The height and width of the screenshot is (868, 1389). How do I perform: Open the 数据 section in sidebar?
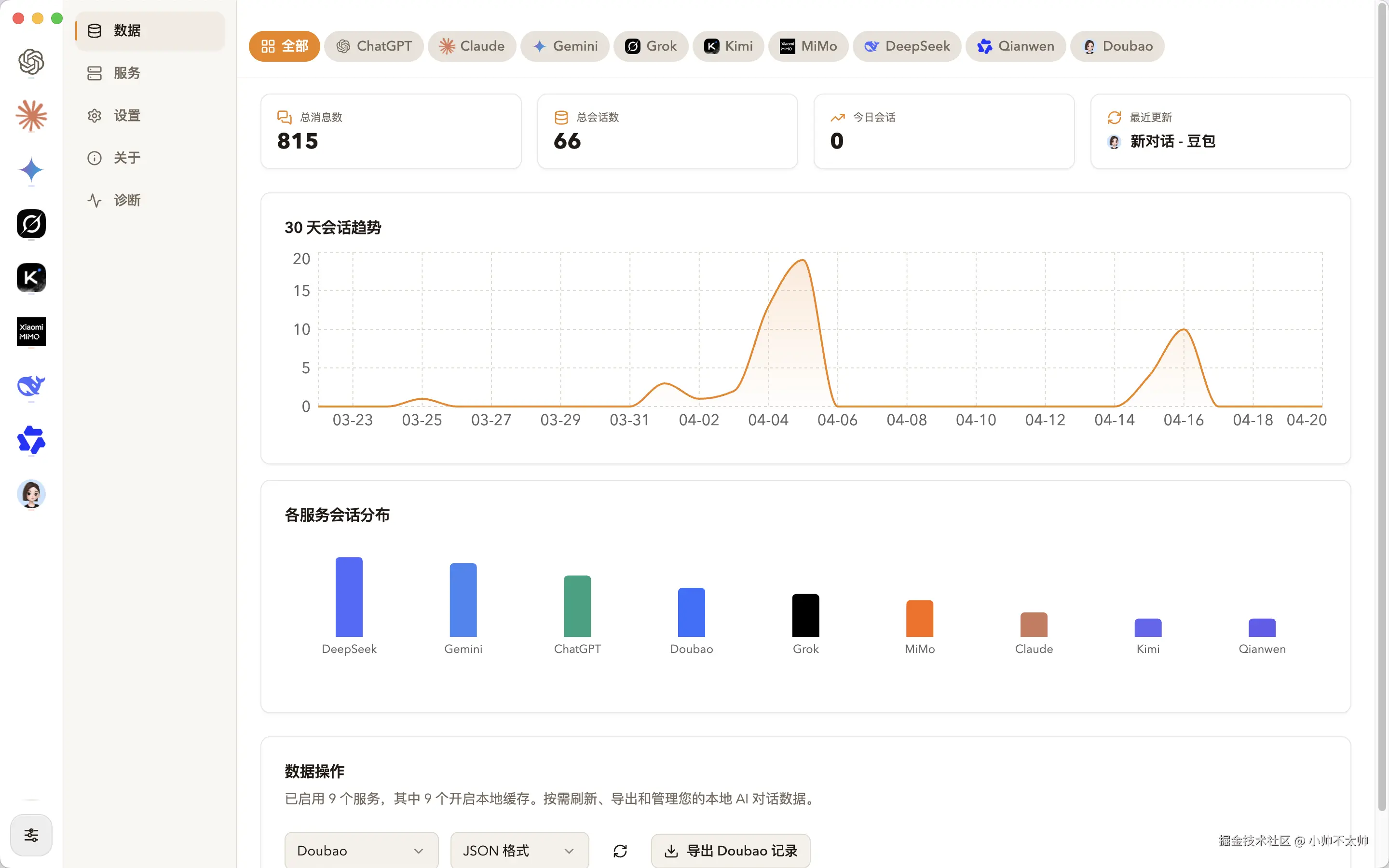coord(150,30)
